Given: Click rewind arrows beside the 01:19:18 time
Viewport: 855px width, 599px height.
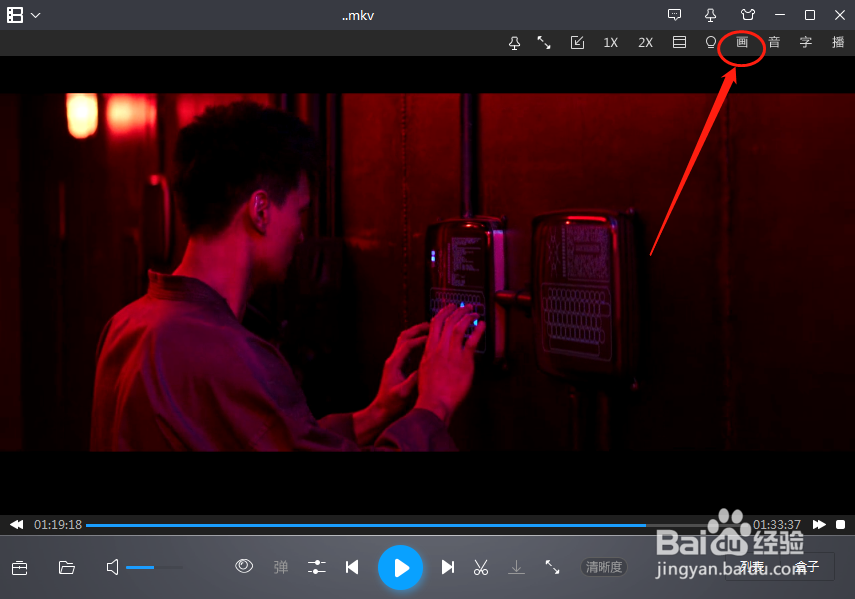Looking at the screenshot, I should (17, 524).
